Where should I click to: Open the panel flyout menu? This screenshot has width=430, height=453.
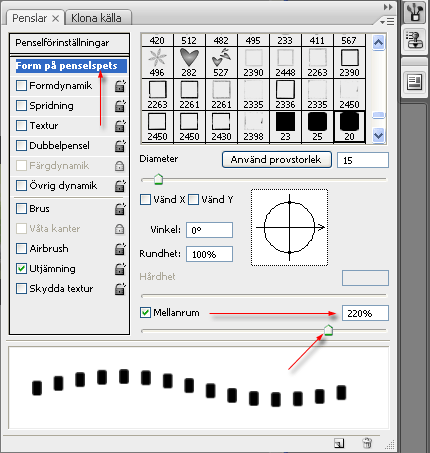point(387,21)
